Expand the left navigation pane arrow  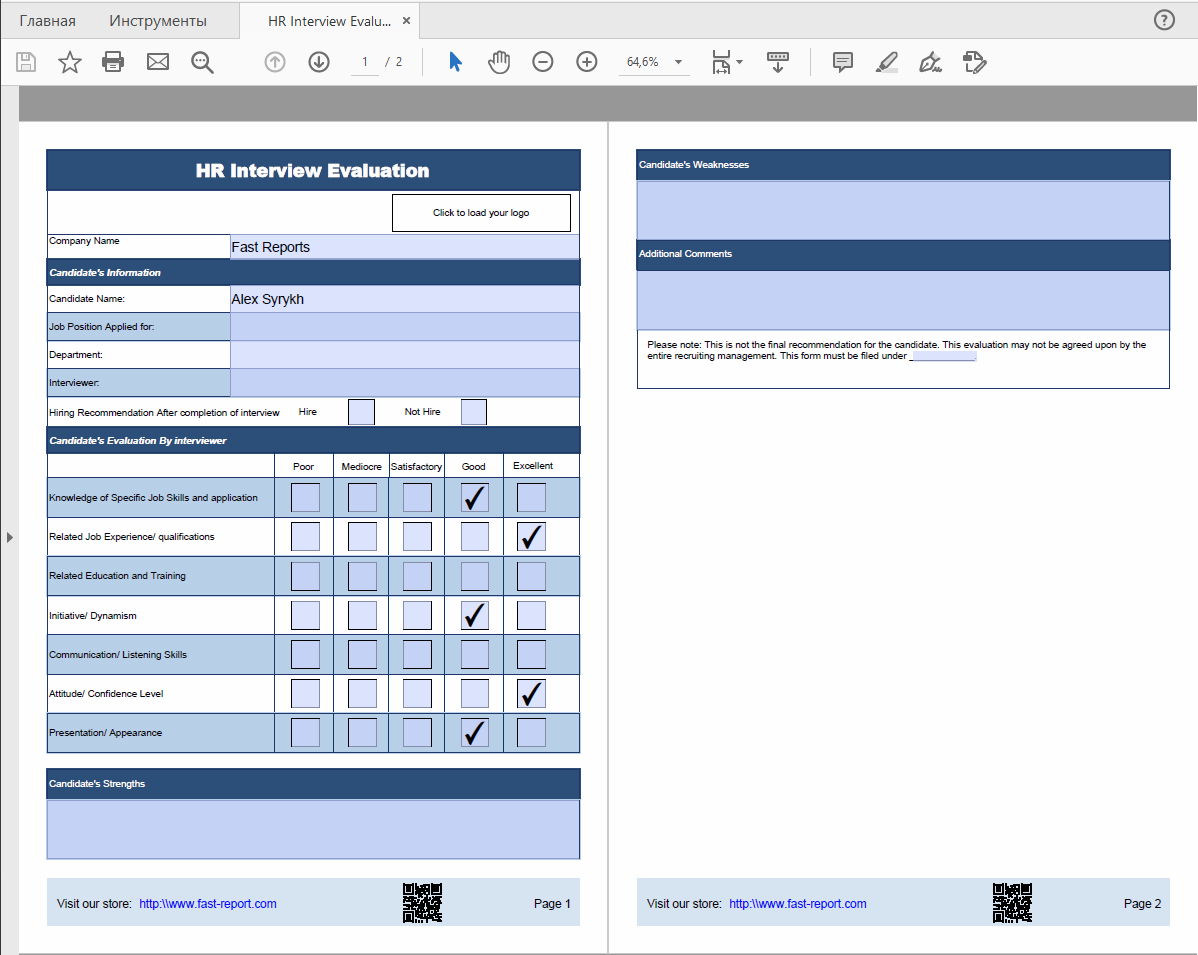(9, 537)
